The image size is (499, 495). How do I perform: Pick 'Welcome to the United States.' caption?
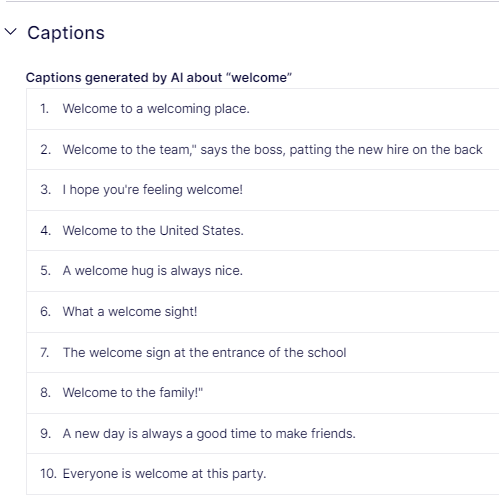coord(153,231)
